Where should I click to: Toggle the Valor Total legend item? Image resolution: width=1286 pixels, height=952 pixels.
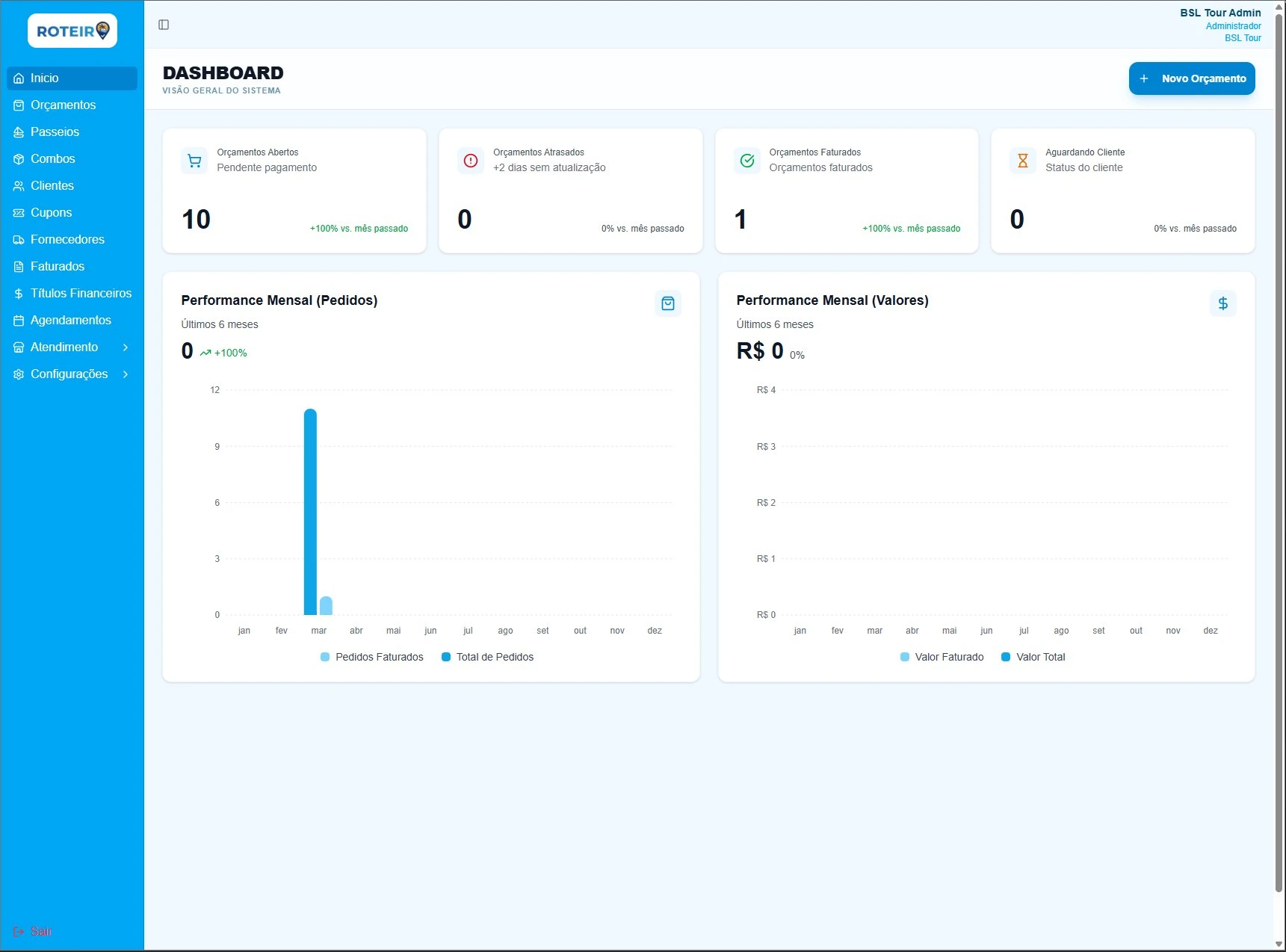coord(1033,657)
